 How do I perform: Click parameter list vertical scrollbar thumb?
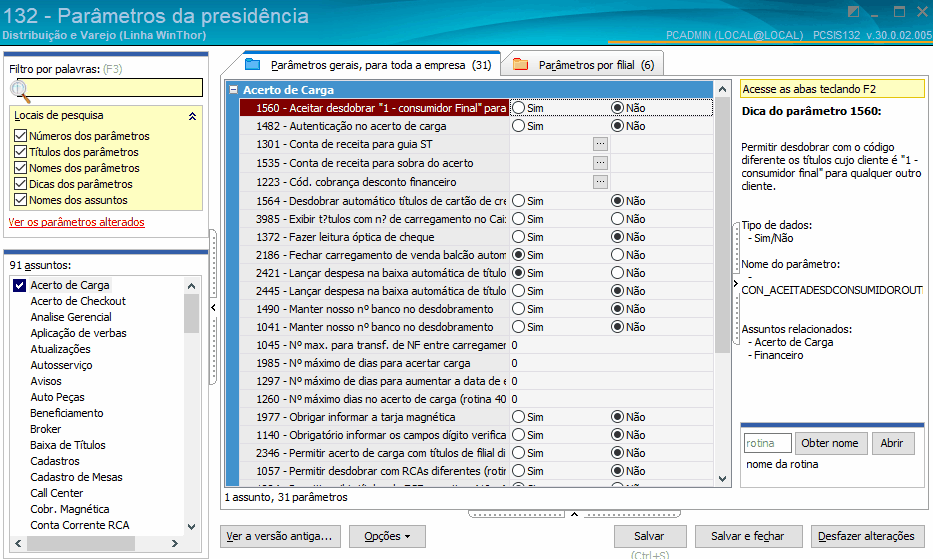pyautogui.click(x=722, y=225)
